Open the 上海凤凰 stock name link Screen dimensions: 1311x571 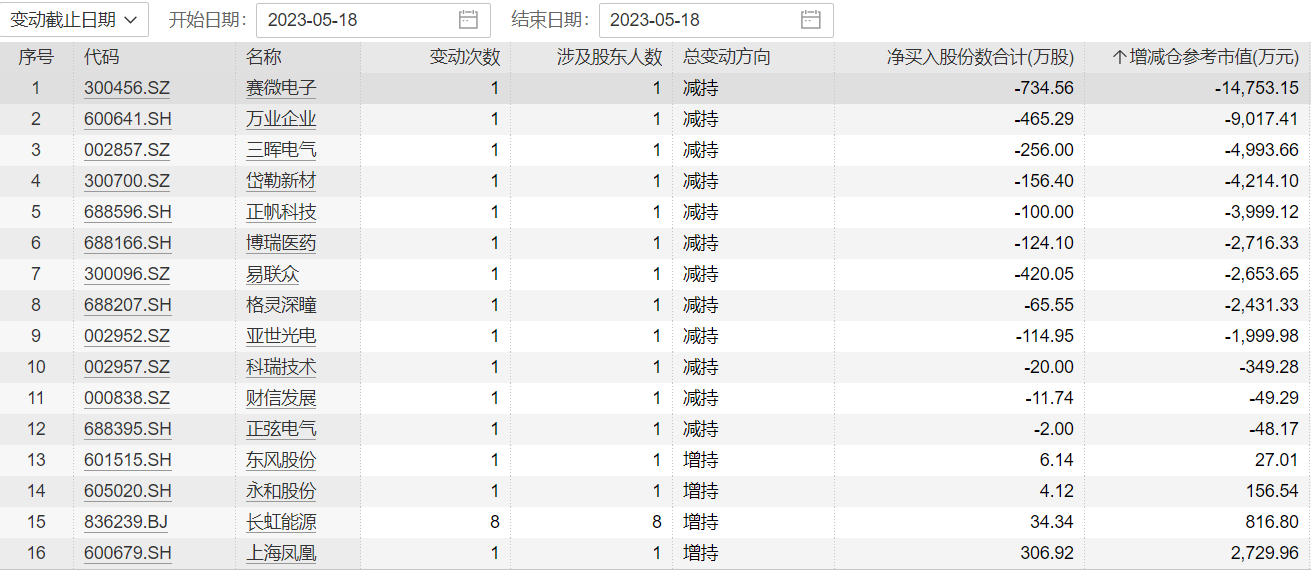coord(281,553)
